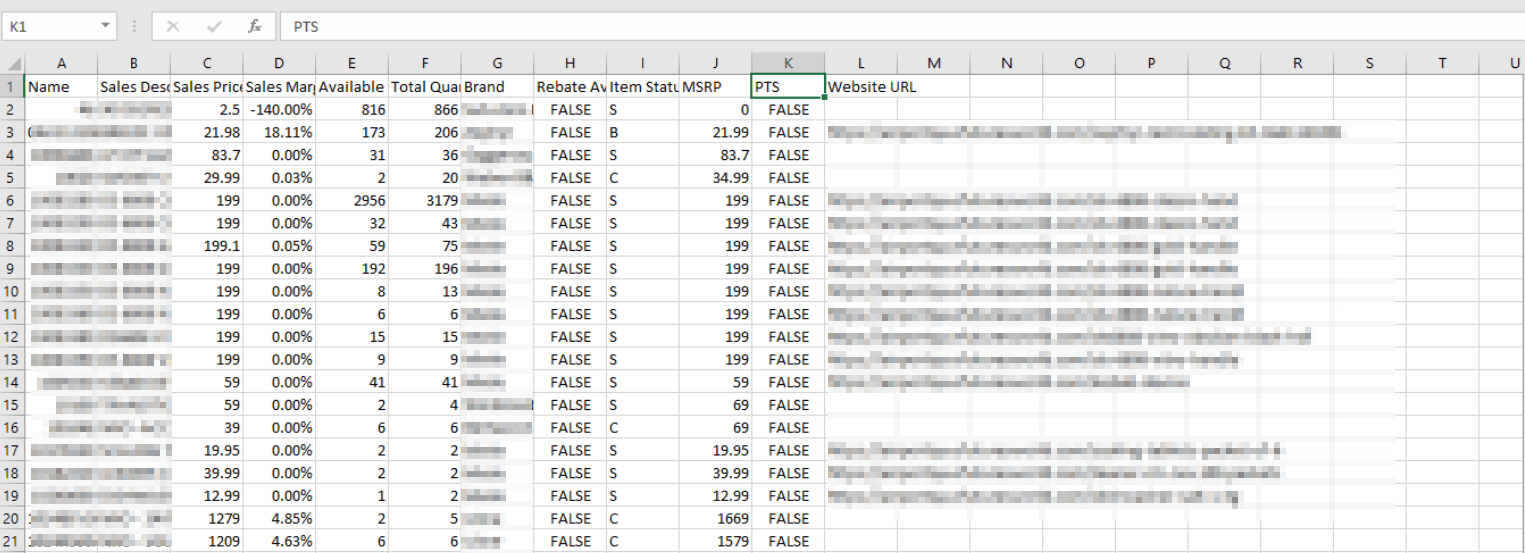Open the Name Box dropdown arrow
The width and height of the screenshot is (1525, 553).
tap(106, 26)
